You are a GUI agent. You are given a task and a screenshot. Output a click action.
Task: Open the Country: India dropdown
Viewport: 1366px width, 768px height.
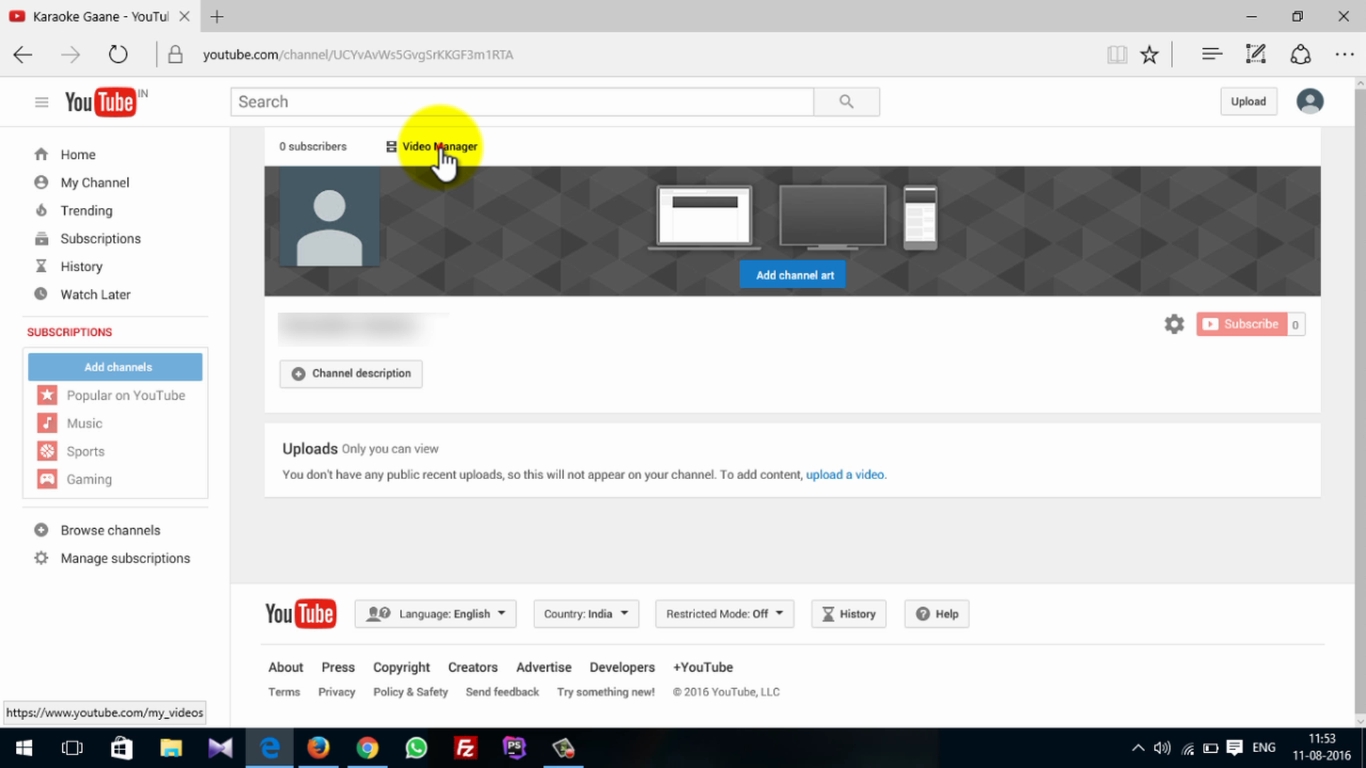[x=586, y=614]
